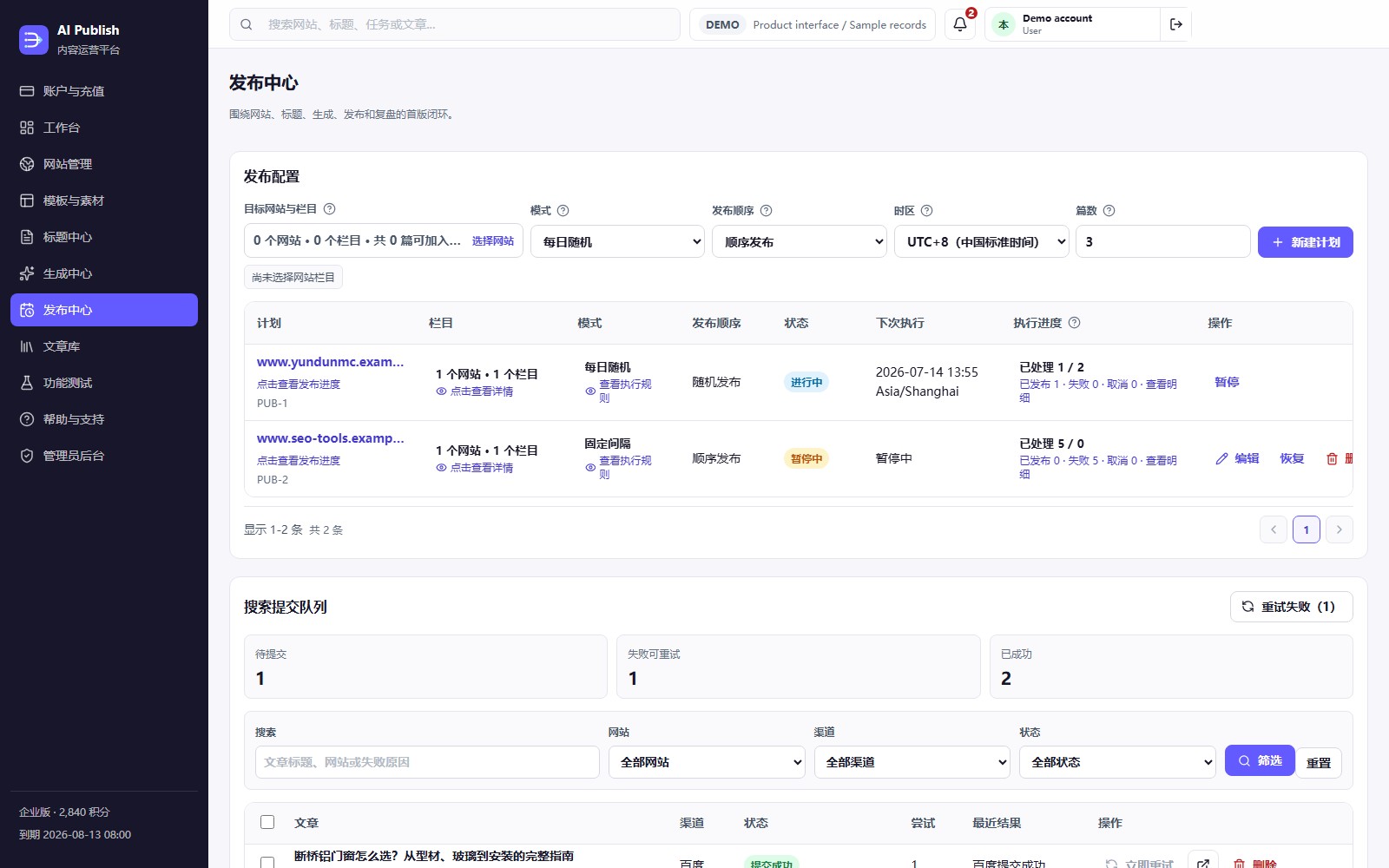Open plan www.seo-tools.examp... link
1389x868 pixels.
[x=330, y=438]
